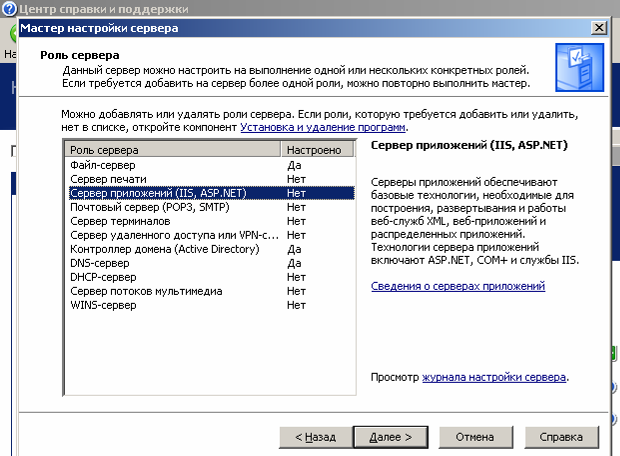Click the Справка button

[561, 437]
